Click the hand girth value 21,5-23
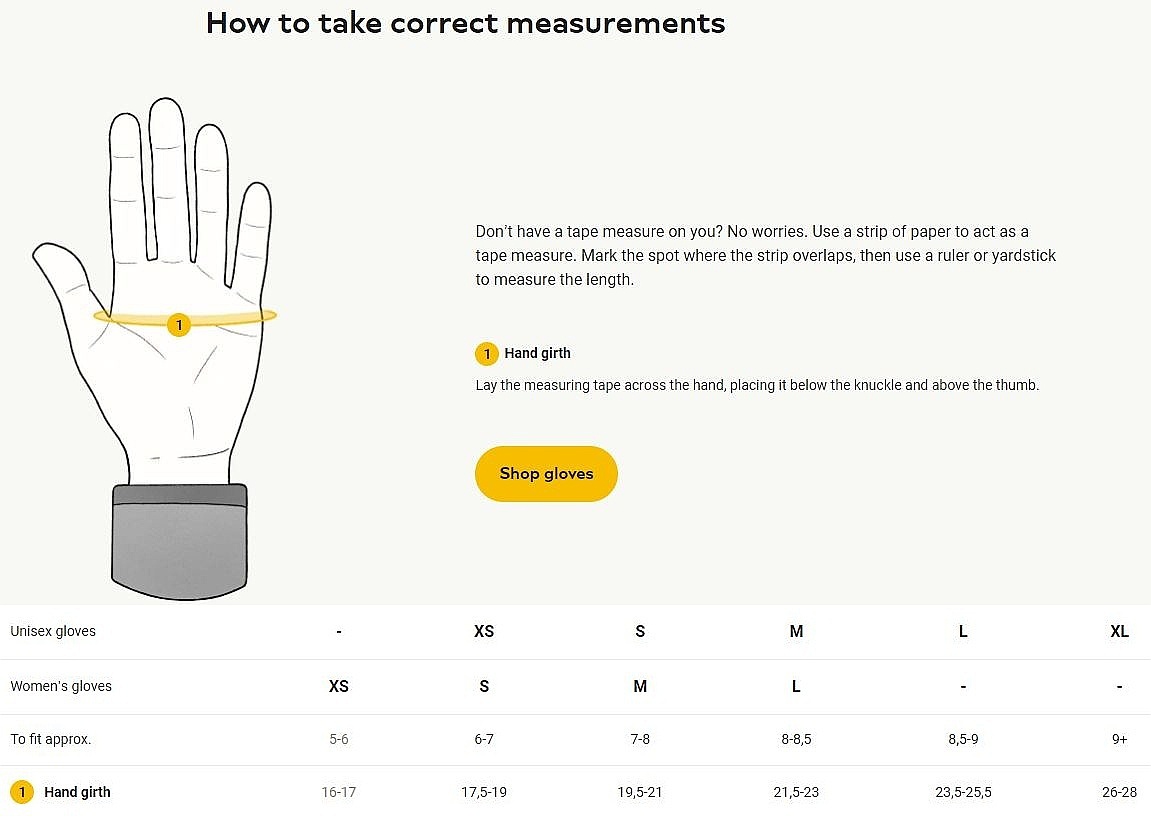The width and height of the screenshot is (1151, 825). pos(796,793)
